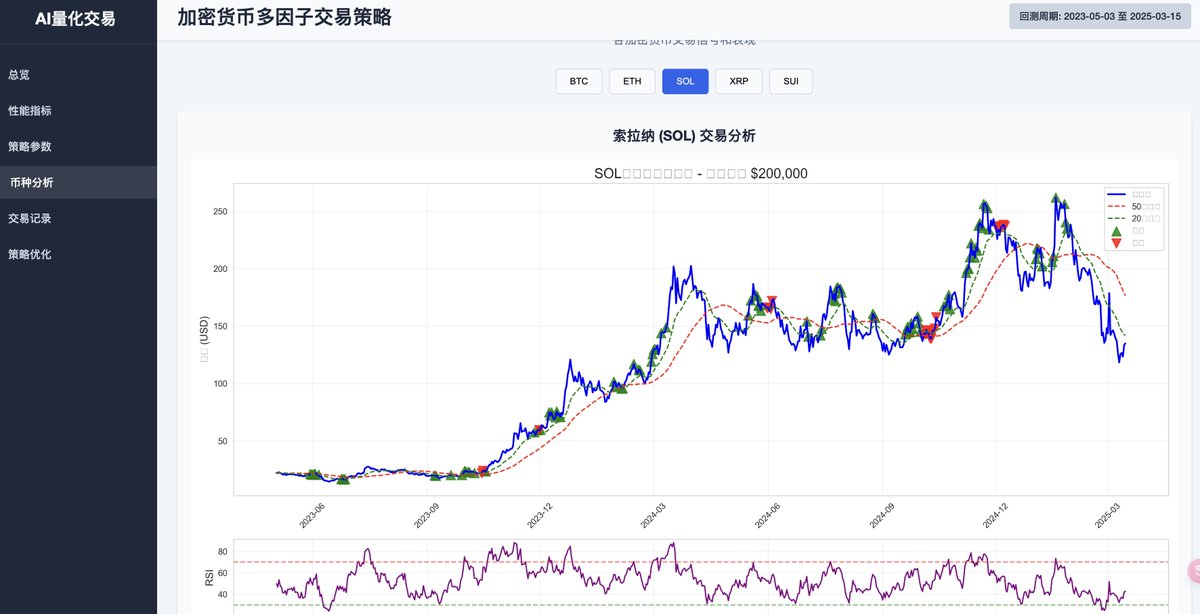The width and height of the screenshot is (1200, 614).
Task: Click the 60 RSI axis value
Action: click(x=224, y=572)
